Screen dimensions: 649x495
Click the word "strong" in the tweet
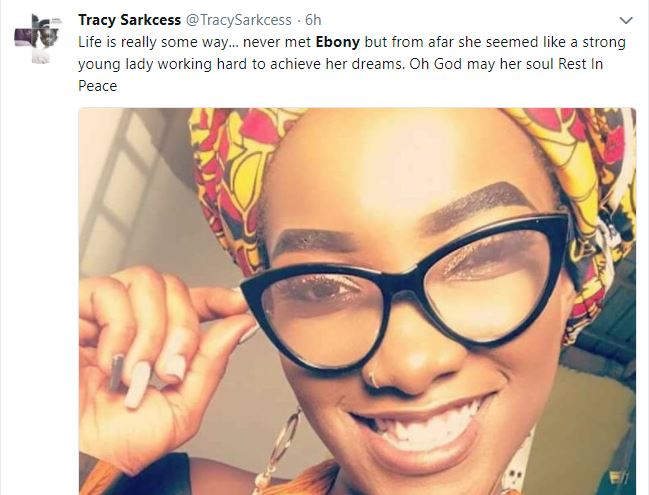(x=604, y=43)
